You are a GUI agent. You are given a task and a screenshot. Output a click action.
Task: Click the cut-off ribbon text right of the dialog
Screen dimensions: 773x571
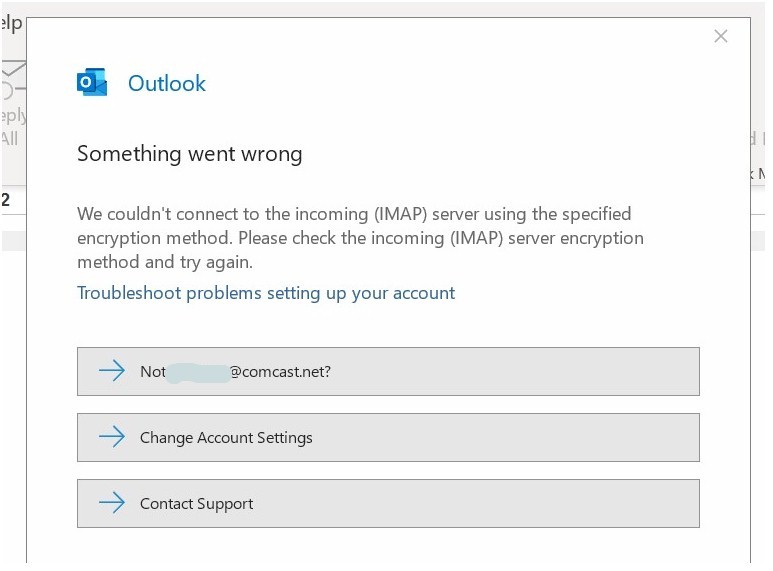(x=759, y=173)
